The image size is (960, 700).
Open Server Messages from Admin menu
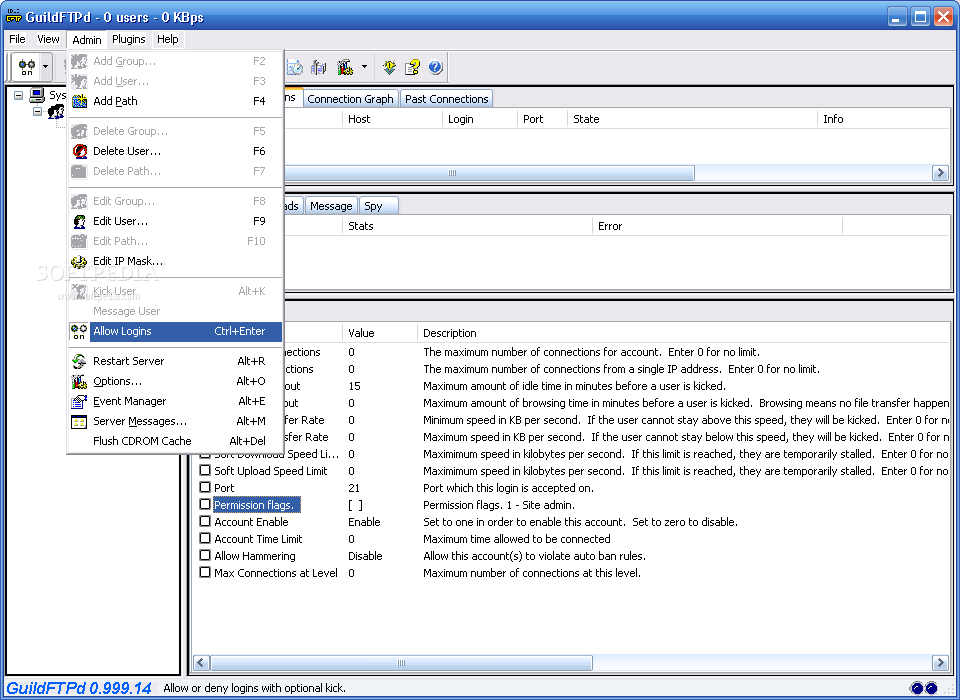coord(175,421)
